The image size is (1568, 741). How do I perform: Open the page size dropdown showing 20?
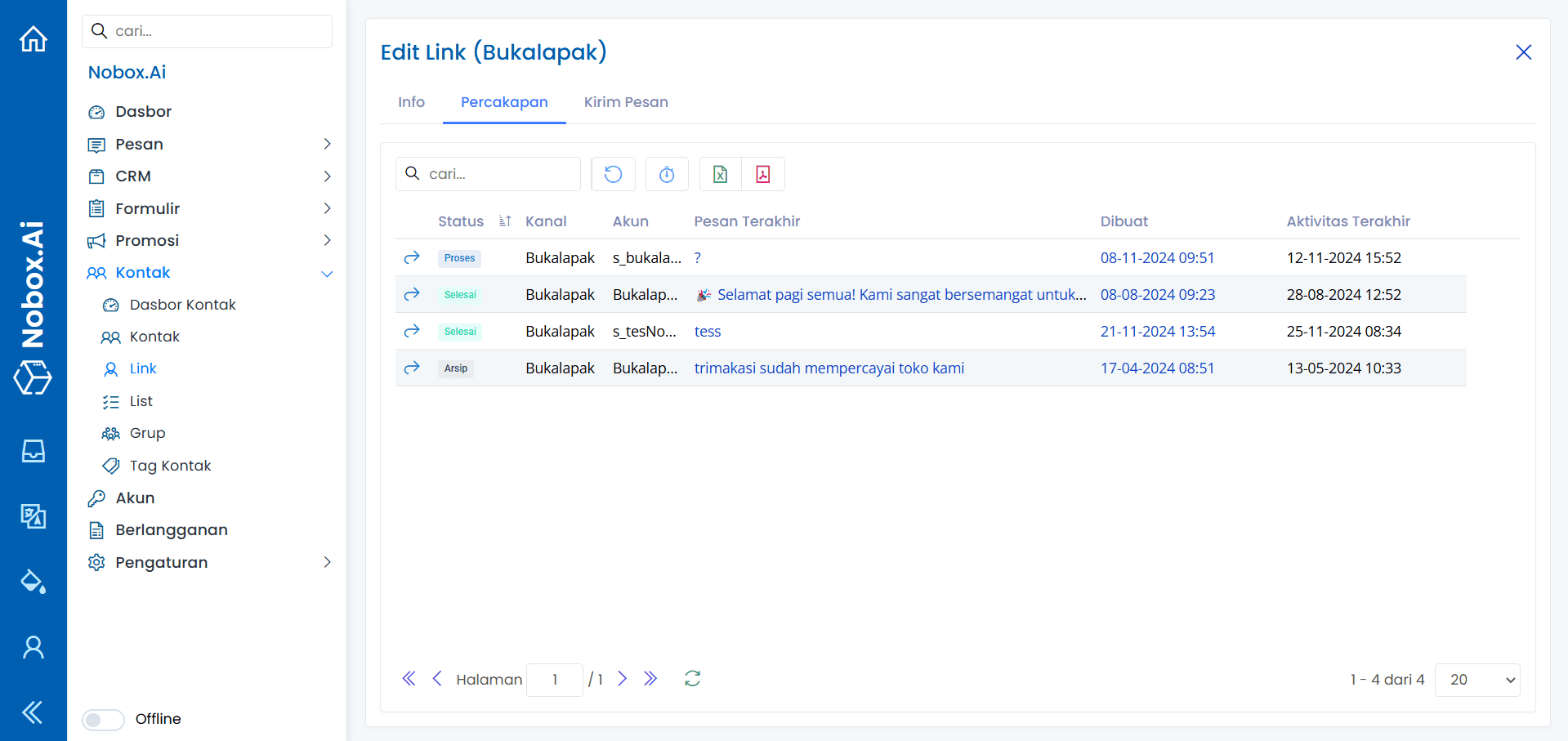[x=1476, y=679]
